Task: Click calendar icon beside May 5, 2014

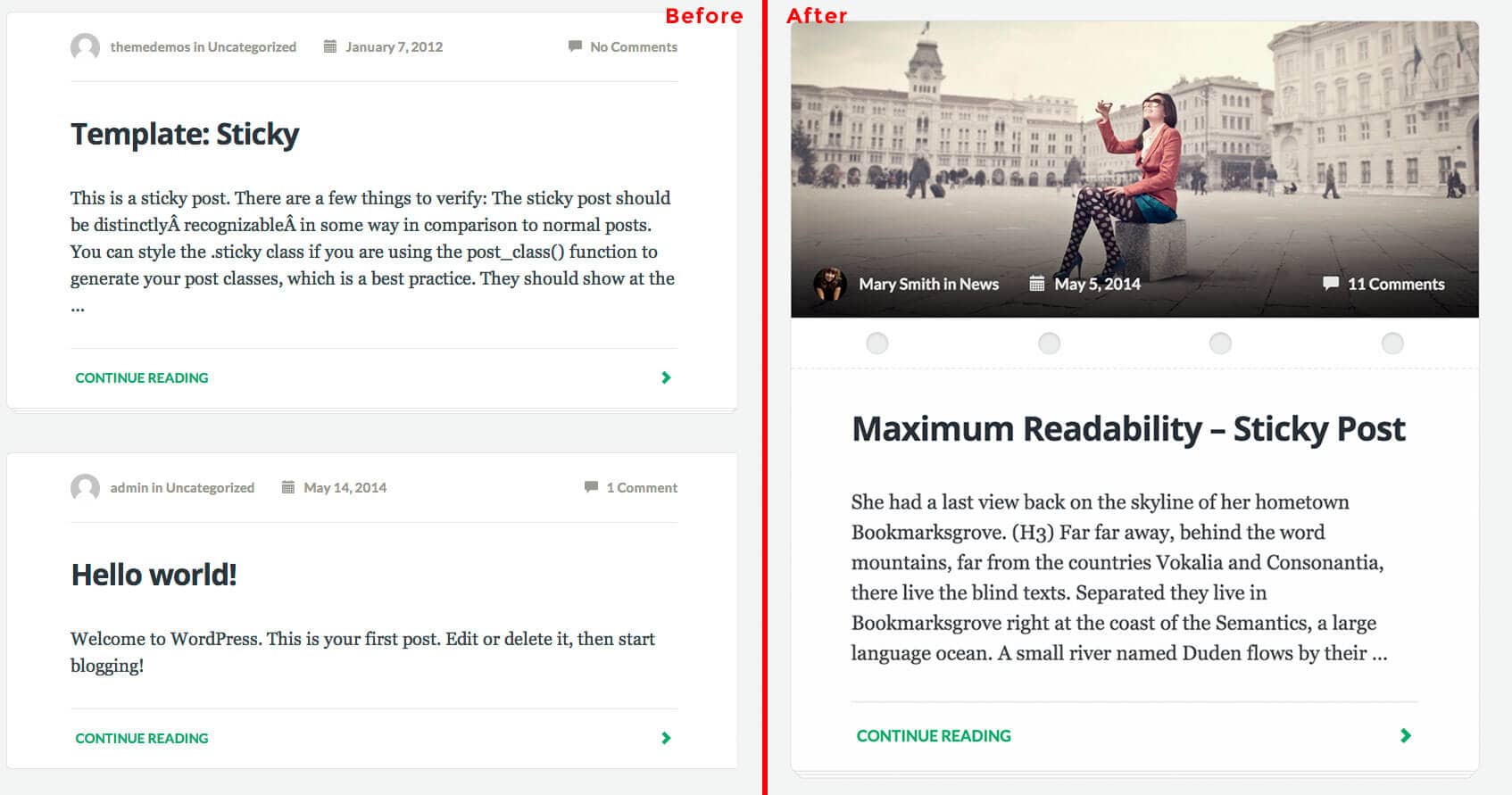Action: 1036,284
